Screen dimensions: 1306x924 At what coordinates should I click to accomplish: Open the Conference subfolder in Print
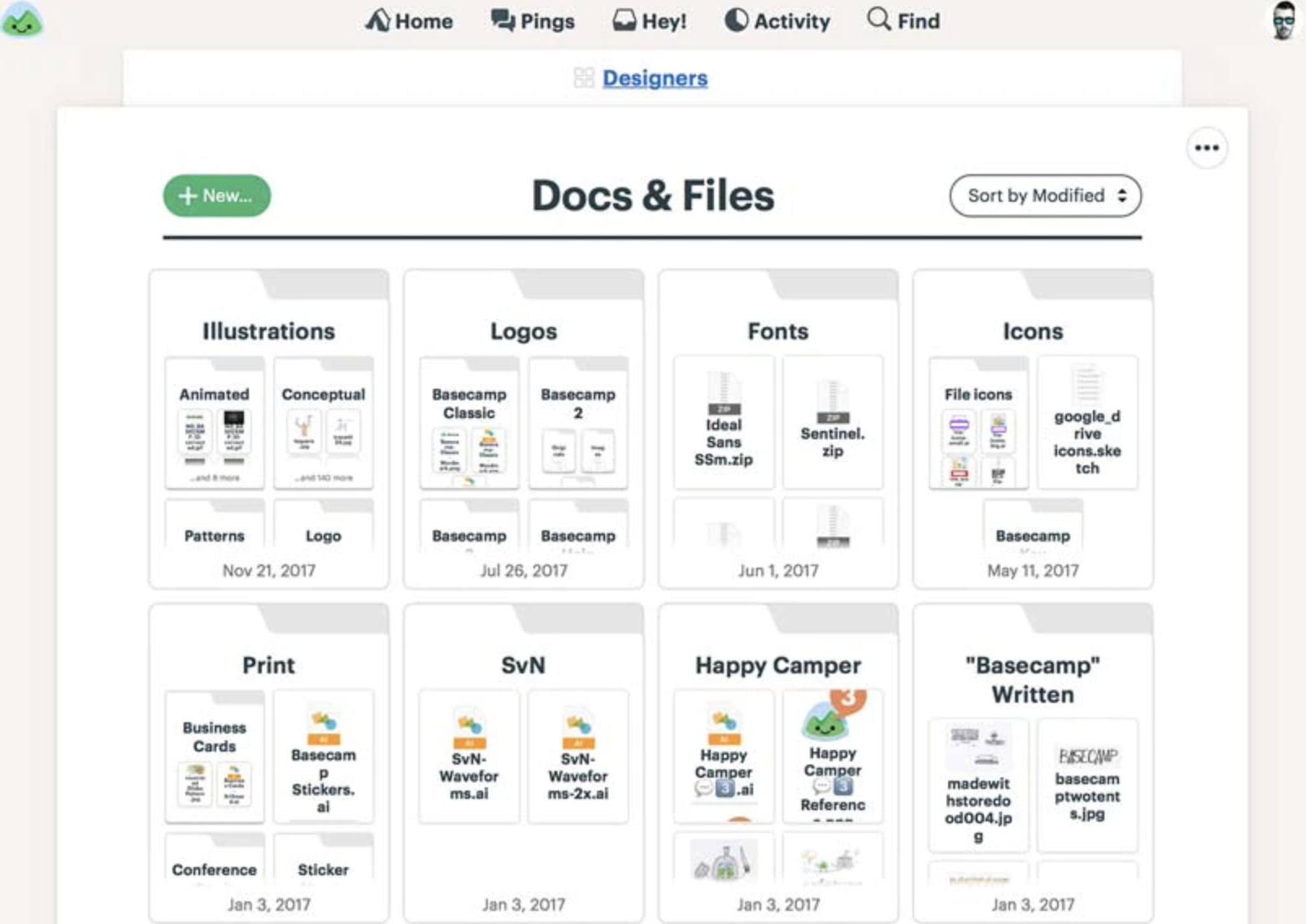(215, 860)
